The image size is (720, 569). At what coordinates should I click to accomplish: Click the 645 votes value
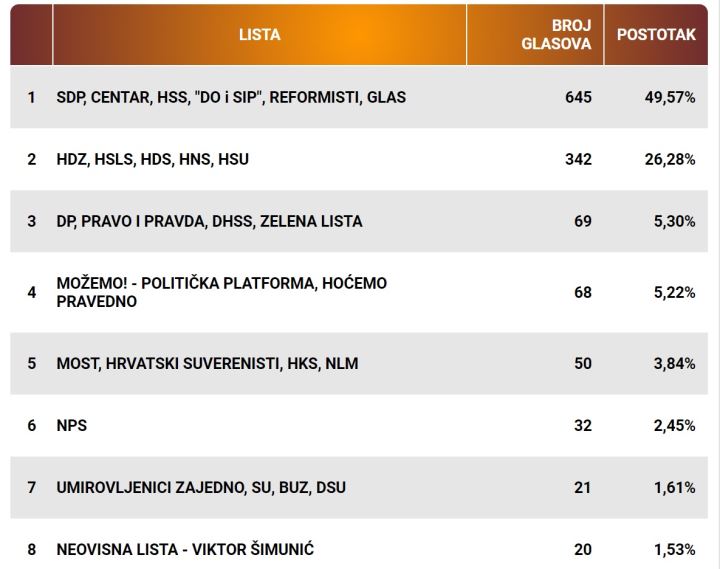coord(578,97)
